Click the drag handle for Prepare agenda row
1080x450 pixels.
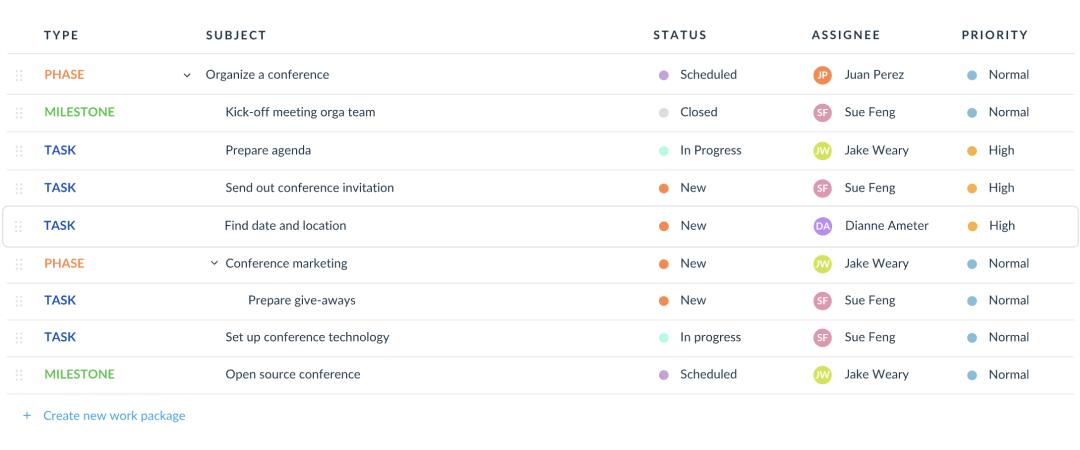click(x=19, y=151)
